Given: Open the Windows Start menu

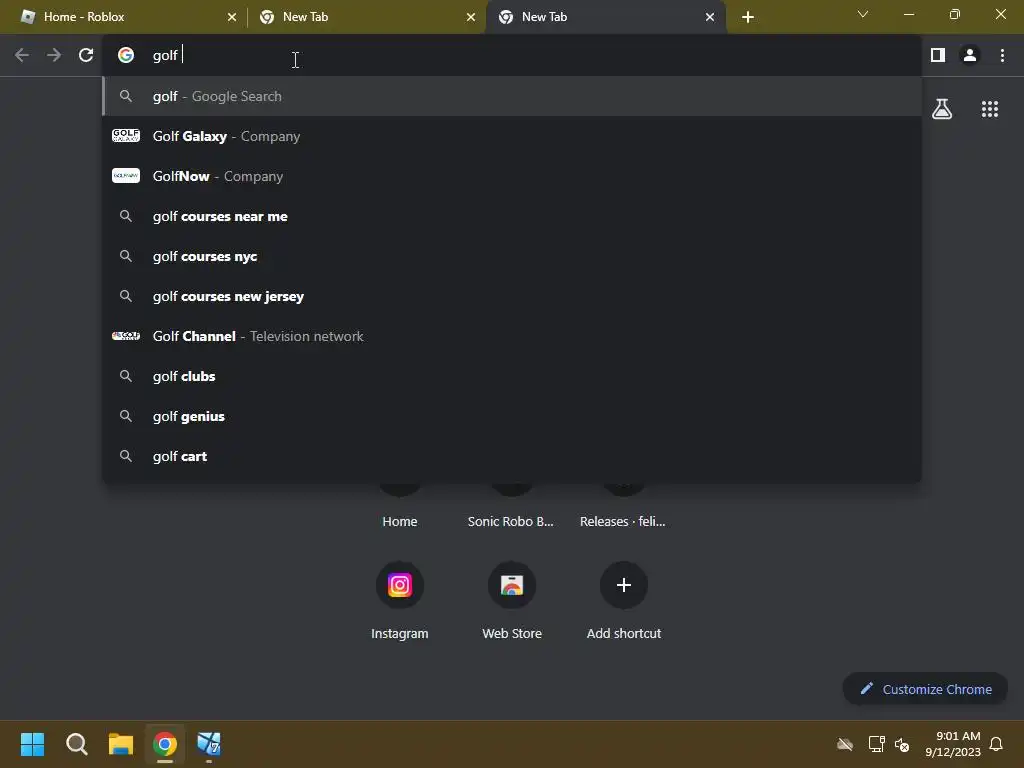Looking at the screenshot, I should pyautogui.click(x=32, y=744).
